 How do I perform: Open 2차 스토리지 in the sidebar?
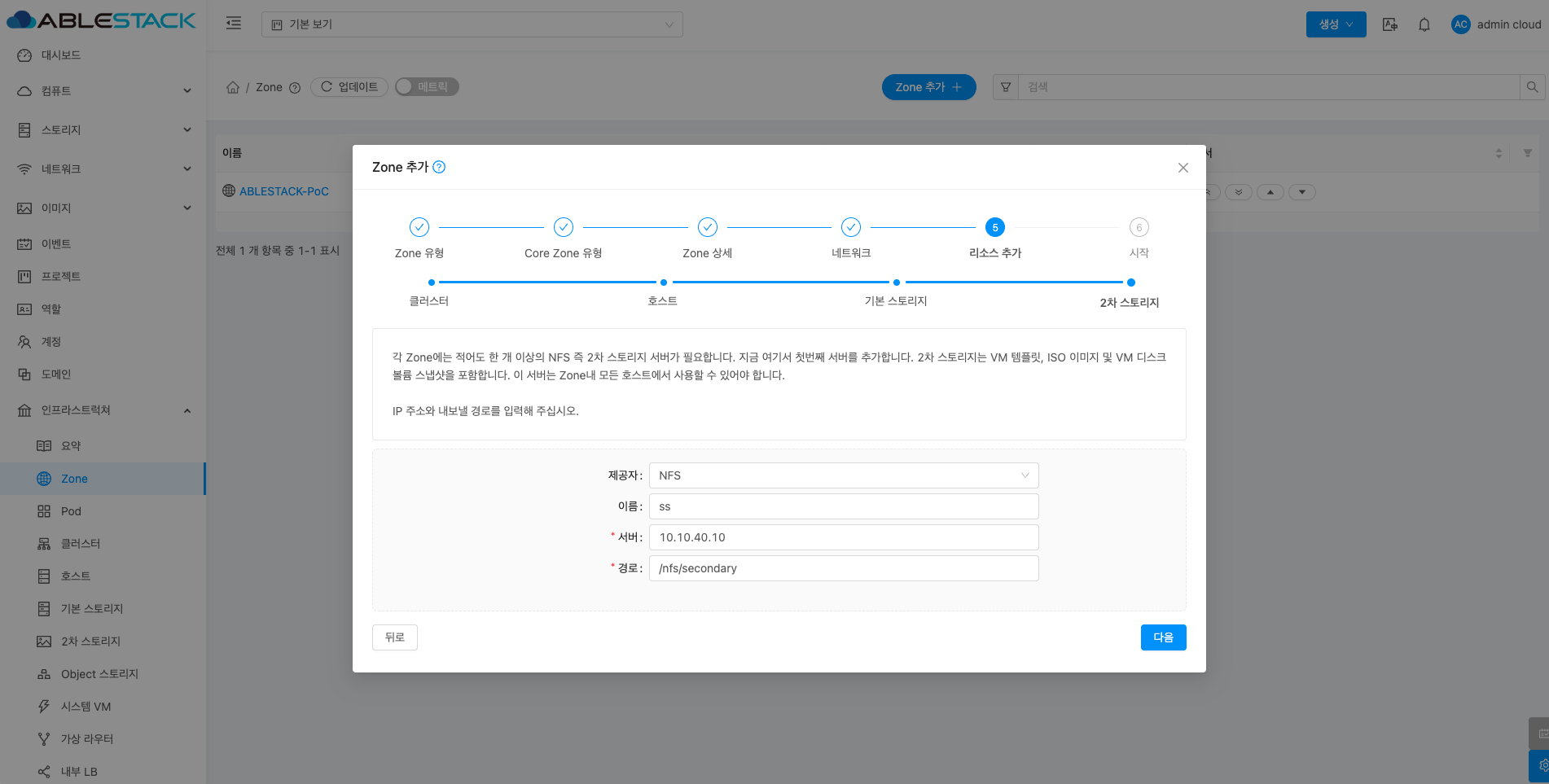[x=103, y=642]
